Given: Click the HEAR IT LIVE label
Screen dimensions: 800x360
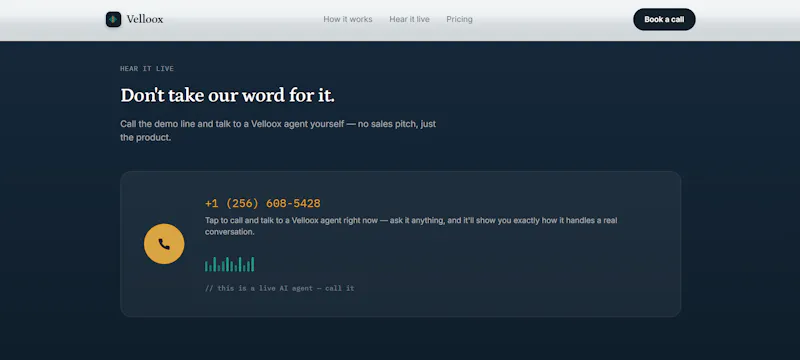Looking at the screenshot, I should [x=147, y=68].
